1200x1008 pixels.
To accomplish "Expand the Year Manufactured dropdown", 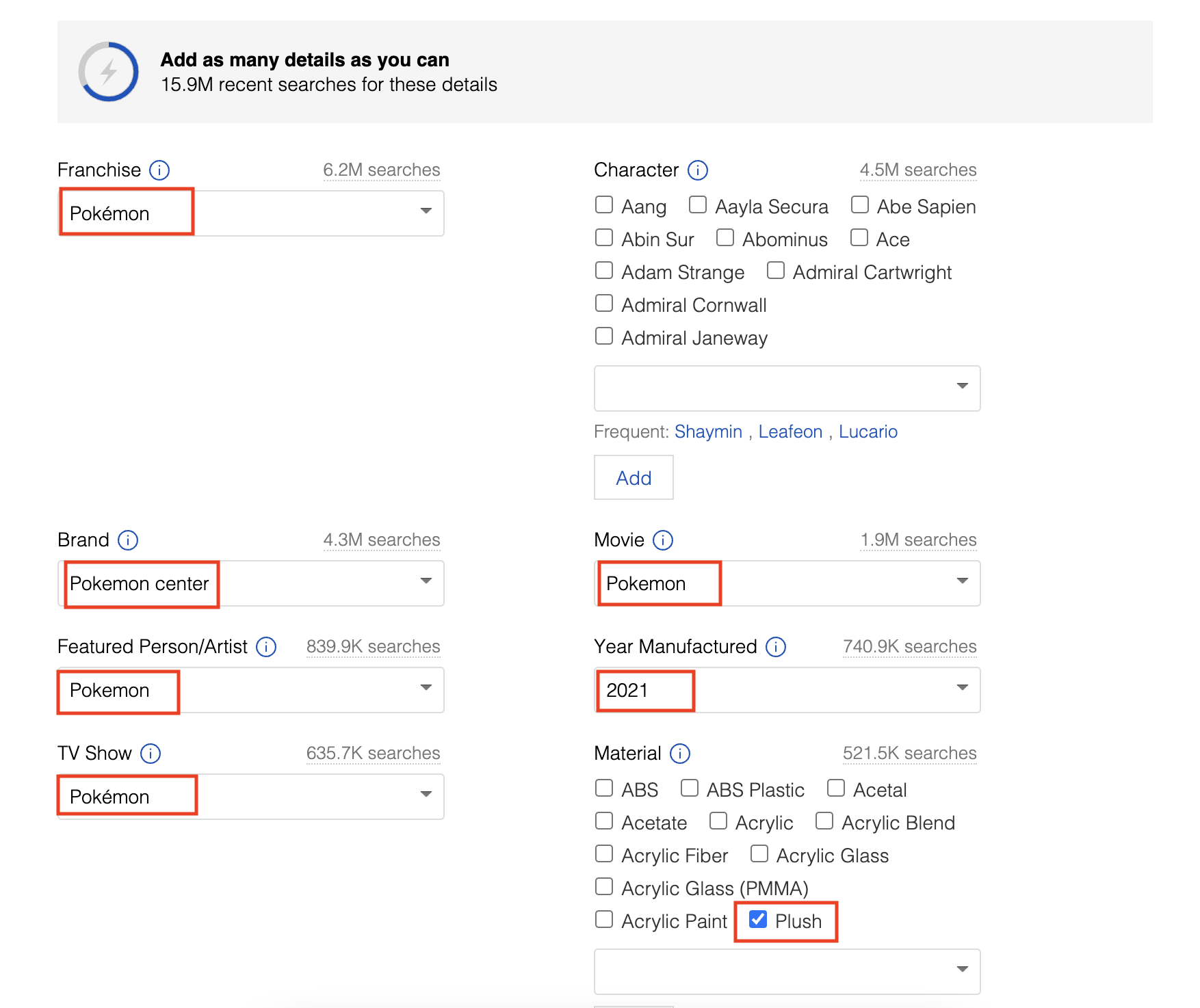I will tap(787, 690).
